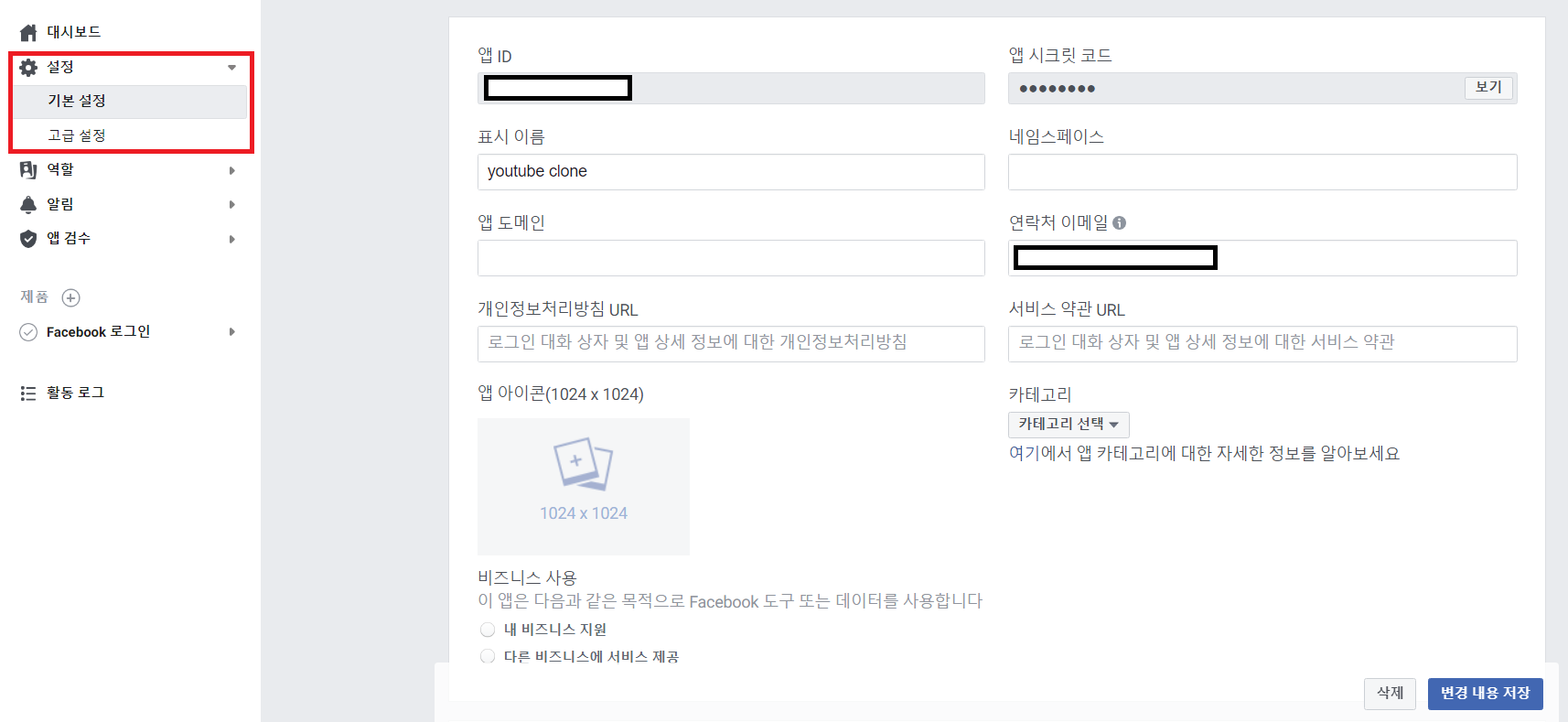Click the 활동 로그 list icon
Viewport: 1568px width, 722px height.
point(28,393)
